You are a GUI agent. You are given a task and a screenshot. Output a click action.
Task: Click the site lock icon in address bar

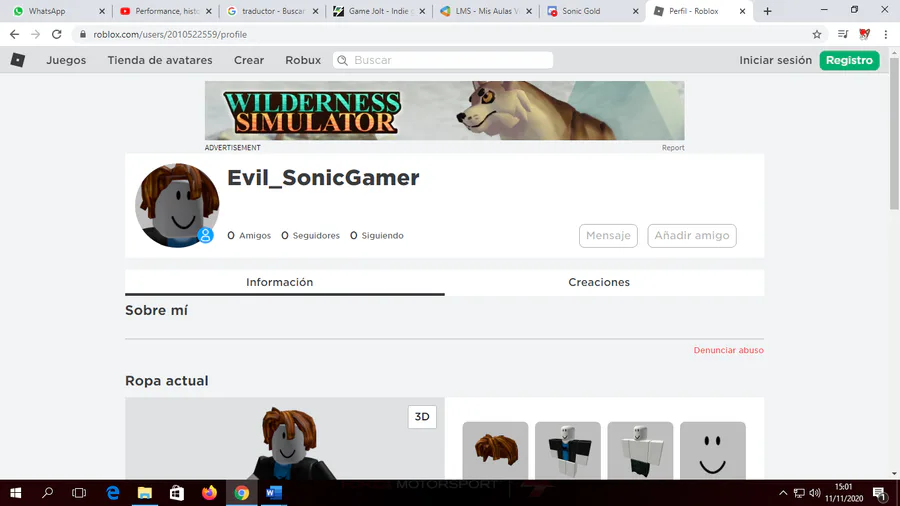(83, 34)
